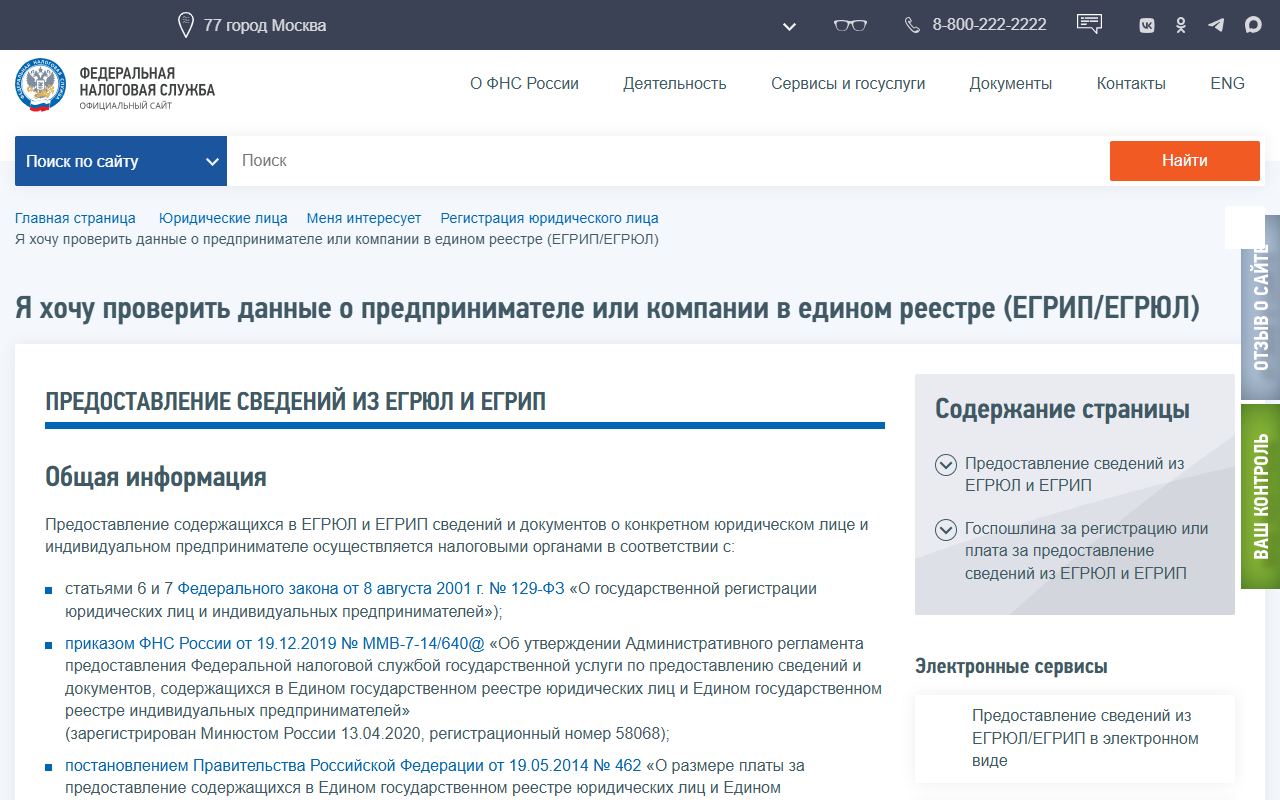Viewport: 1280px width, 800px height.
Task: Call the 8-800-222-2222 phone number
Action: click(990, 25)
